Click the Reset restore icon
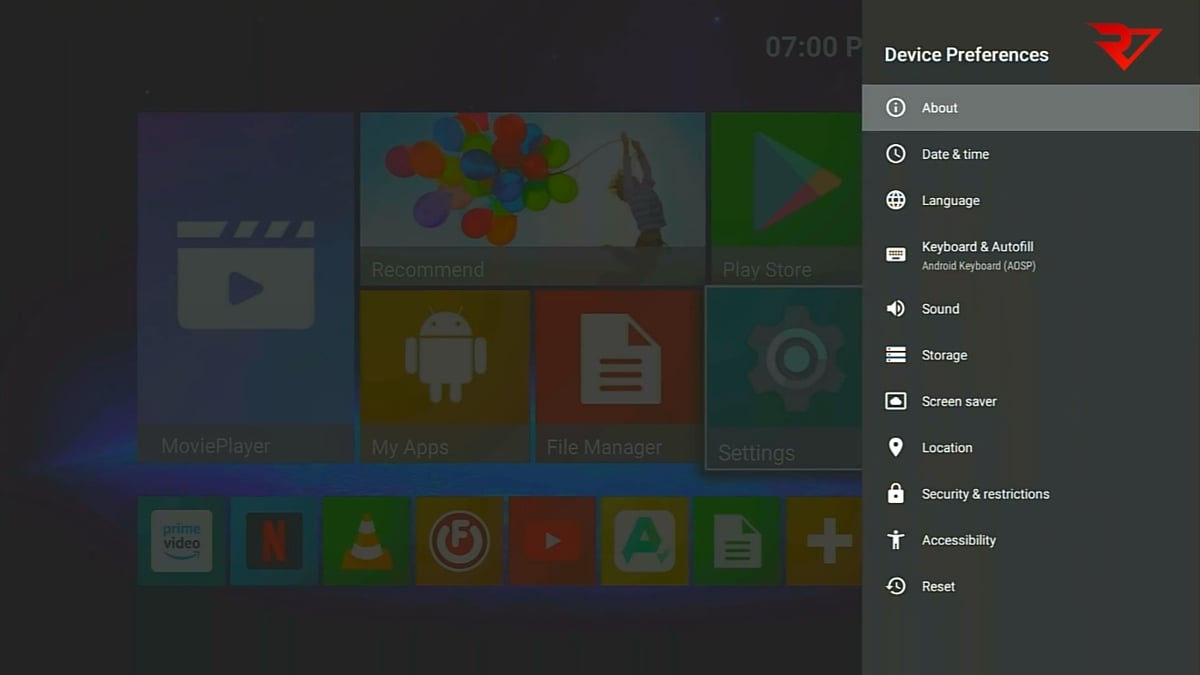Viewport: 1200px width, 675px height. click(896, 586)
